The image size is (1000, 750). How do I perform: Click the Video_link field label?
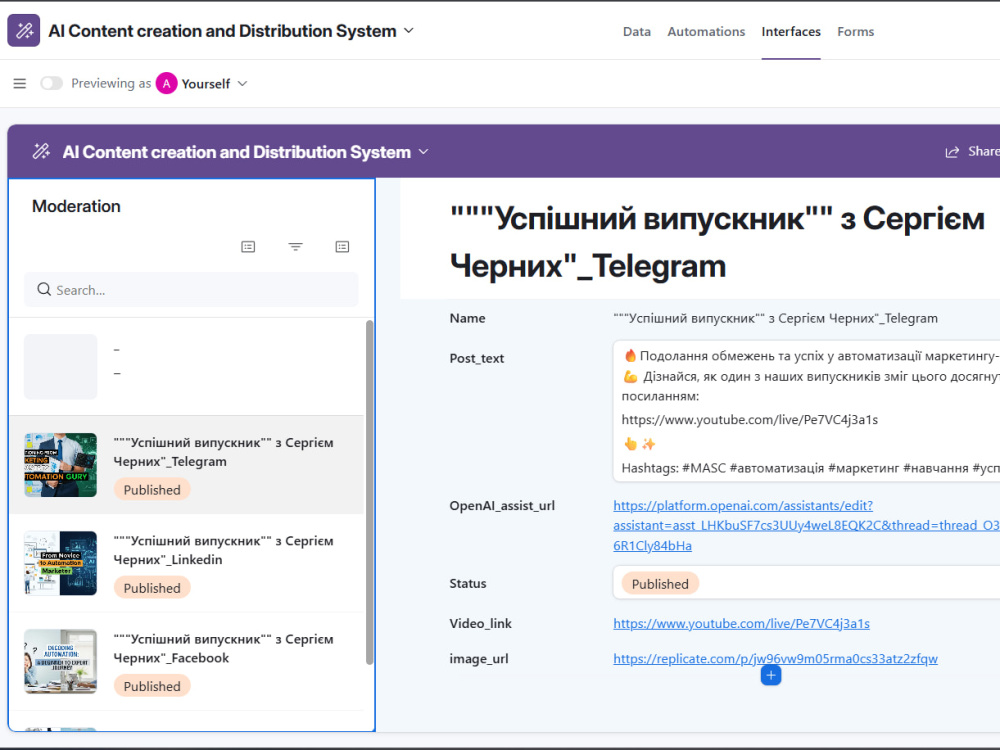480,624
